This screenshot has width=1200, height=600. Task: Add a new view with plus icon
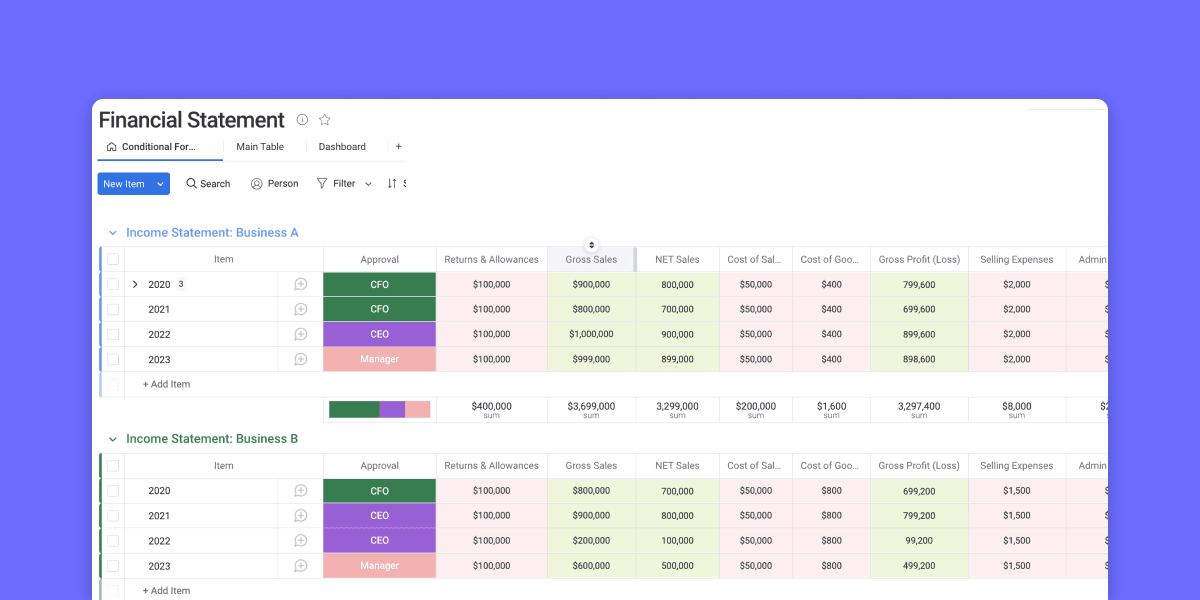tap(398, 147)
